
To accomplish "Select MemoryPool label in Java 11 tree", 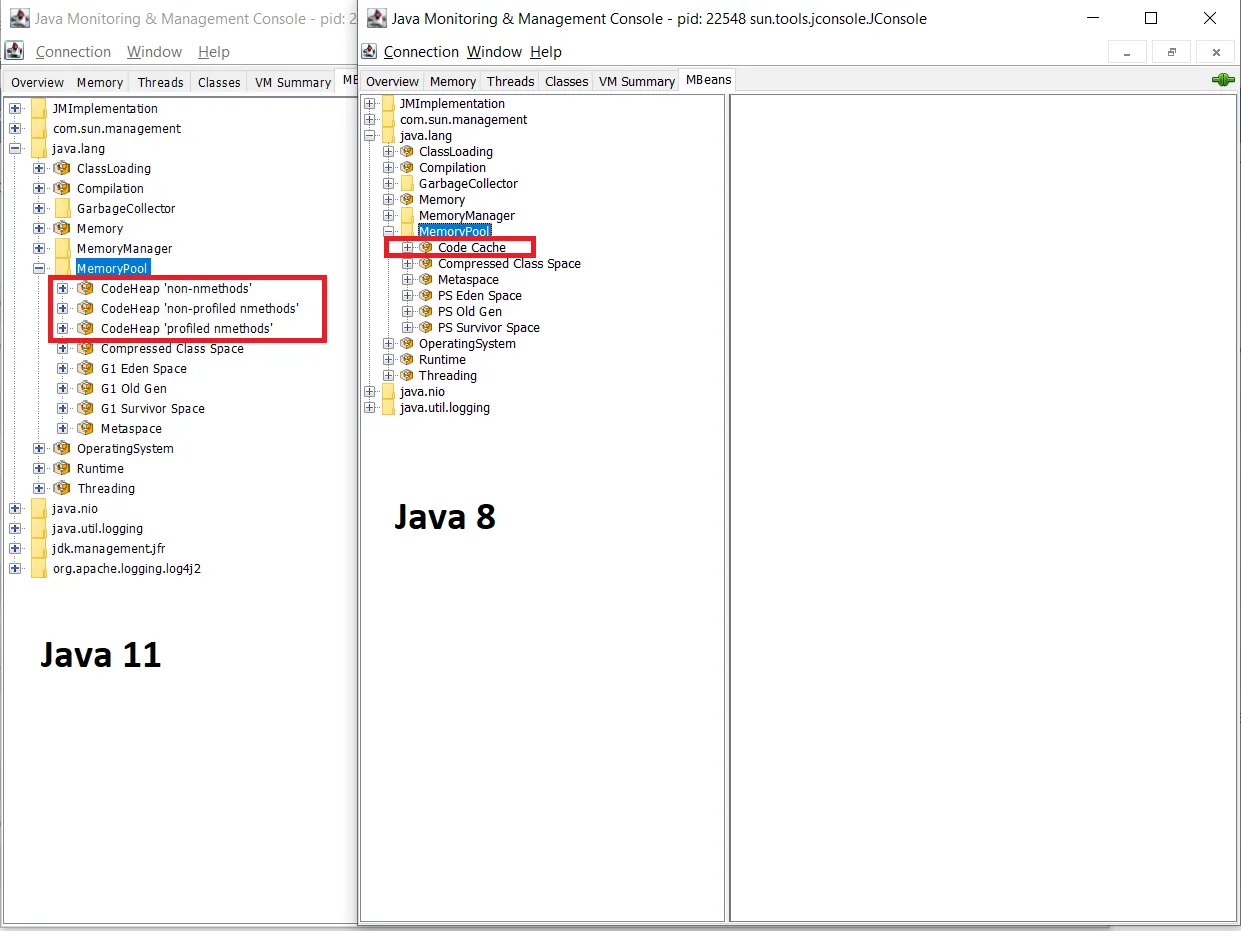I will (112, 268).
